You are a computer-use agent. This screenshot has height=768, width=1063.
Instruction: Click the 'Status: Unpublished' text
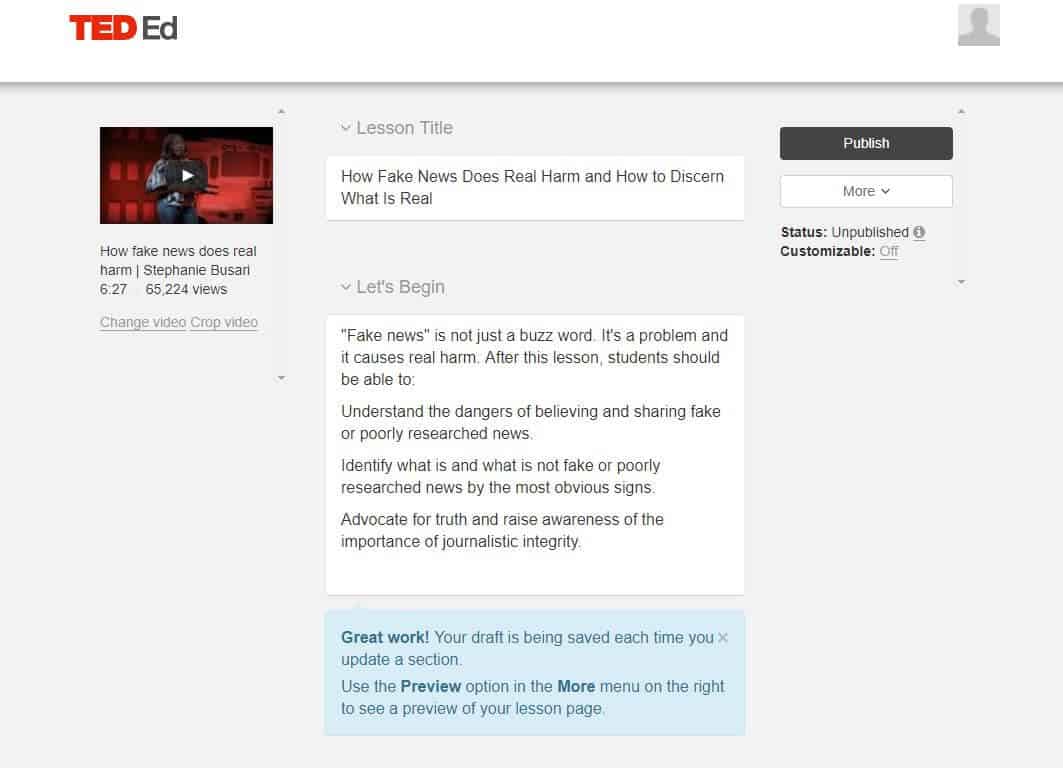coord(845,232)
